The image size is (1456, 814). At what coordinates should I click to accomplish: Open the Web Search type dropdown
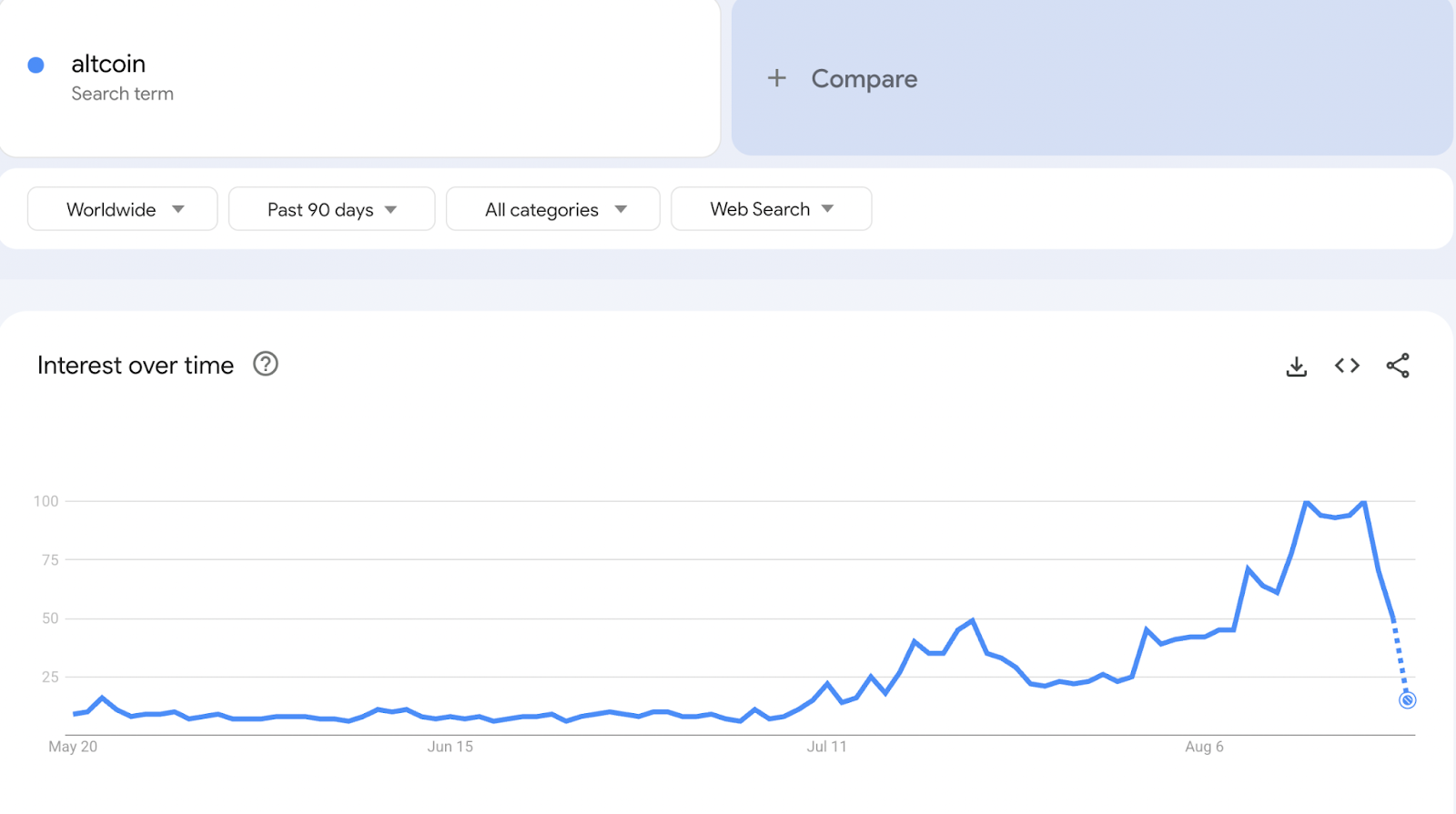[x=771, y=208]
